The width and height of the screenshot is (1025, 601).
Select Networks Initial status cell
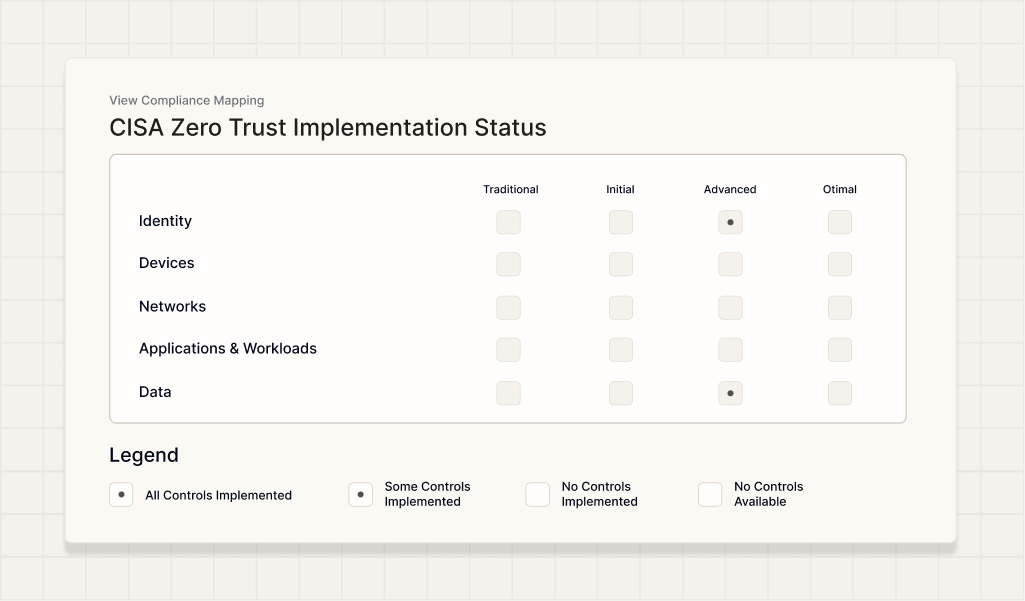coord(621,307)
